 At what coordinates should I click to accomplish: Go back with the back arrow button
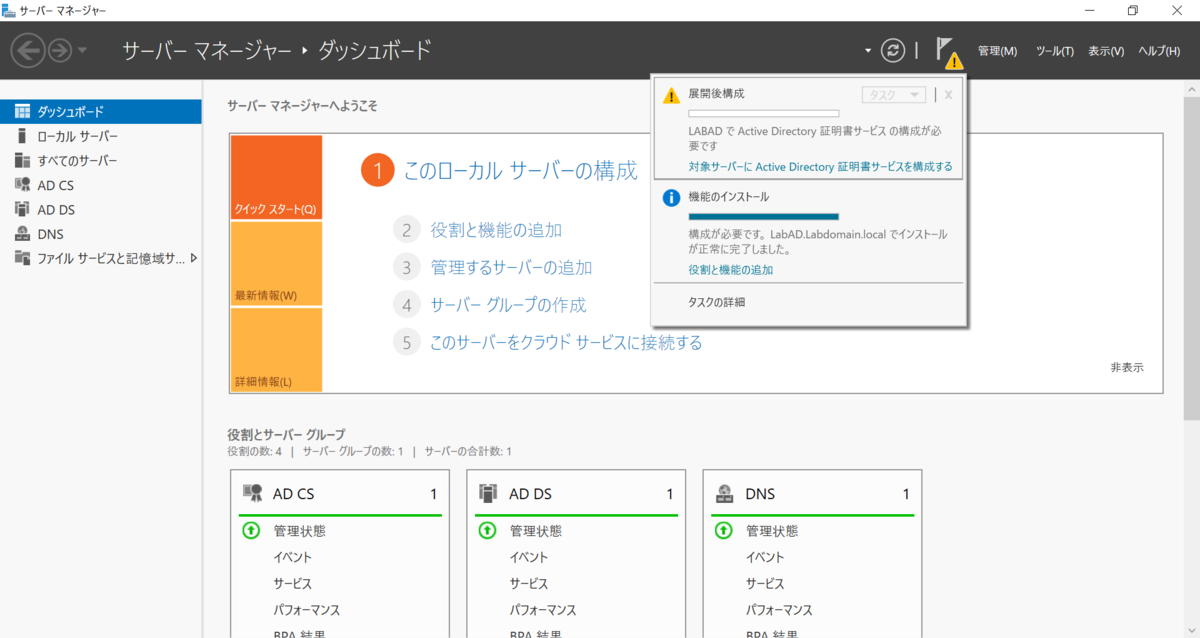(28, 50)
